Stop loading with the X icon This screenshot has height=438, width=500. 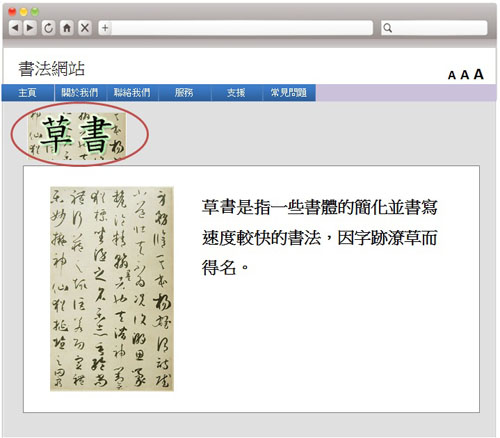click(85, 28)
